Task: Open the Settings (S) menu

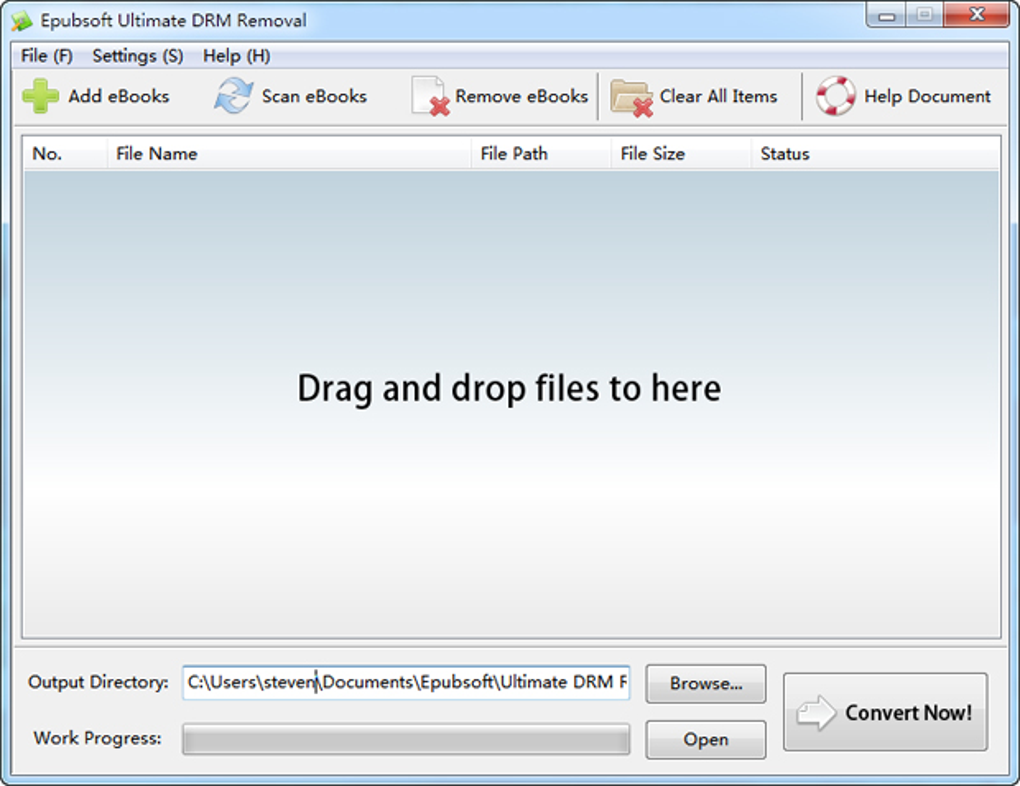Action: [x=137, y=56]
